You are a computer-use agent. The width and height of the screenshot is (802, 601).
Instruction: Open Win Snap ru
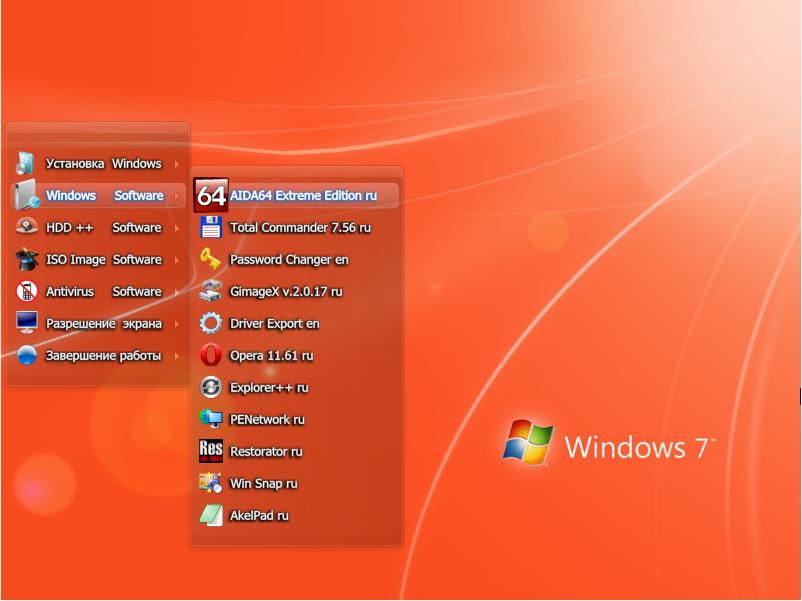click(296, 483)
